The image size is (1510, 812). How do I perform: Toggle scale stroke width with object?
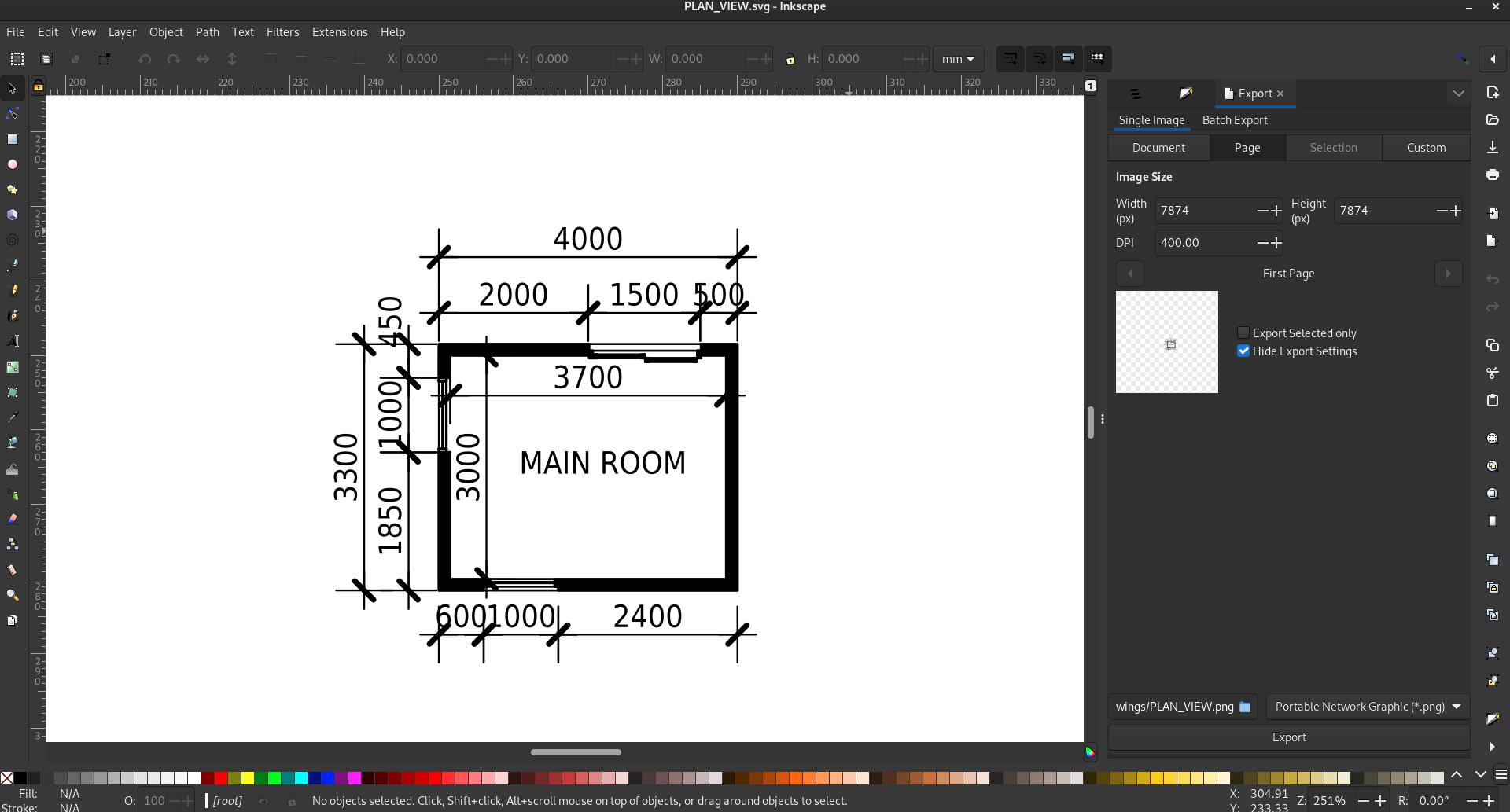1011,58
